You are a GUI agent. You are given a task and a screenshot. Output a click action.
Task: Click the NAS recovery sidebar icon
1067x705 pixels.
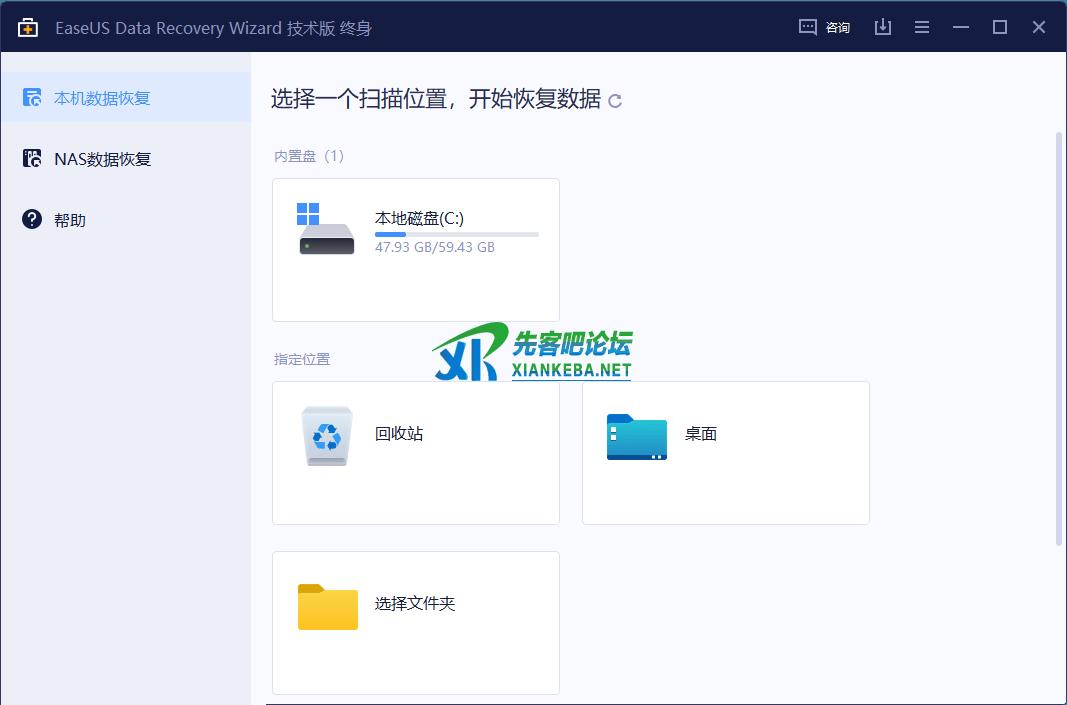pyautogui.click(x=32, y=159)
